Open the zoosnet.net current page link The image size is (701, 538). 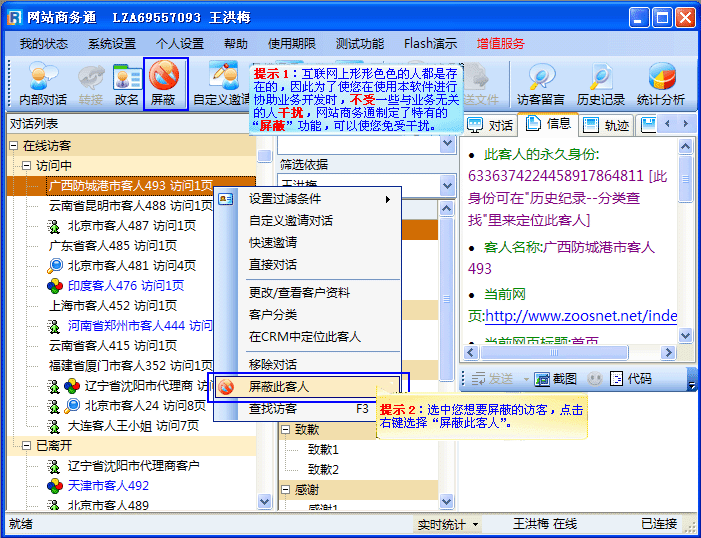(580, 316)
